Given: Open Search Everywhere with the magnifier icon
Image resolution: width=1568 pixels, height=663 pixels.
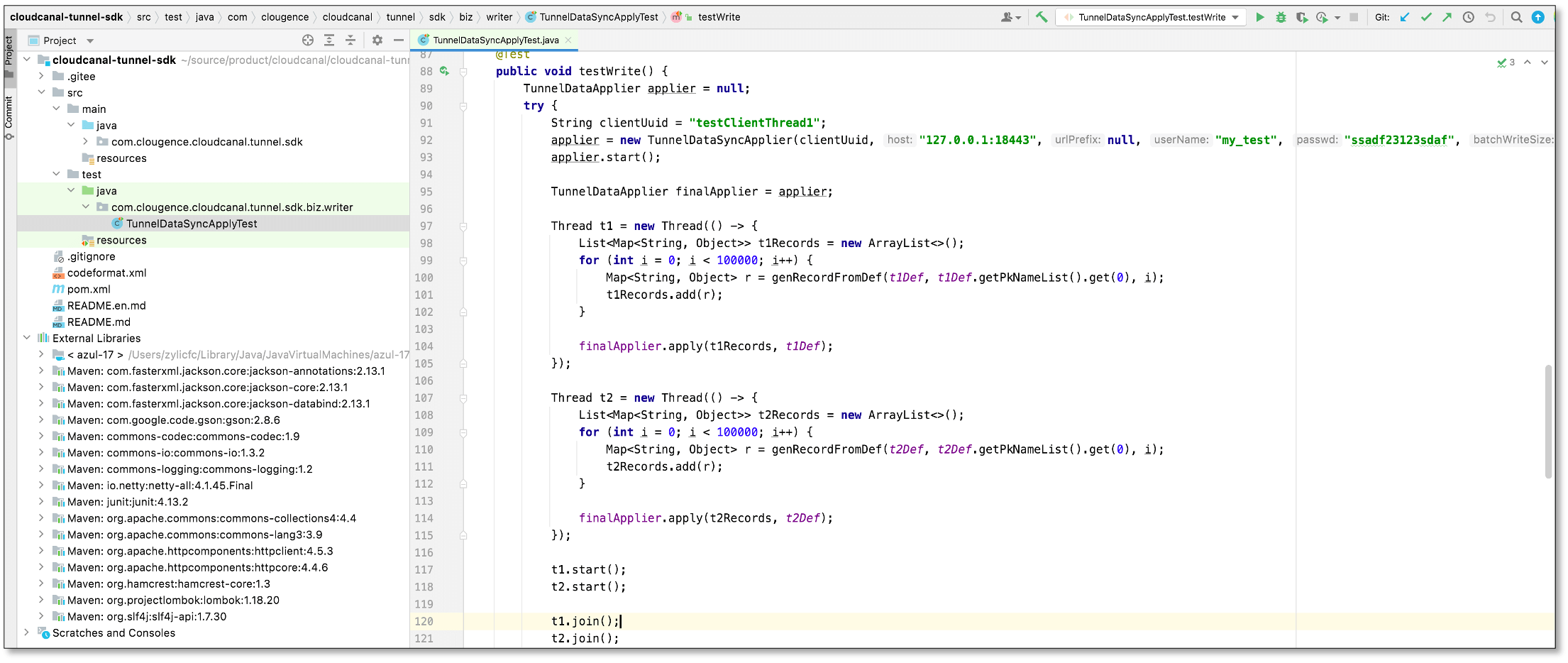Looking at the screenshot, I should tap(1515, 16).
